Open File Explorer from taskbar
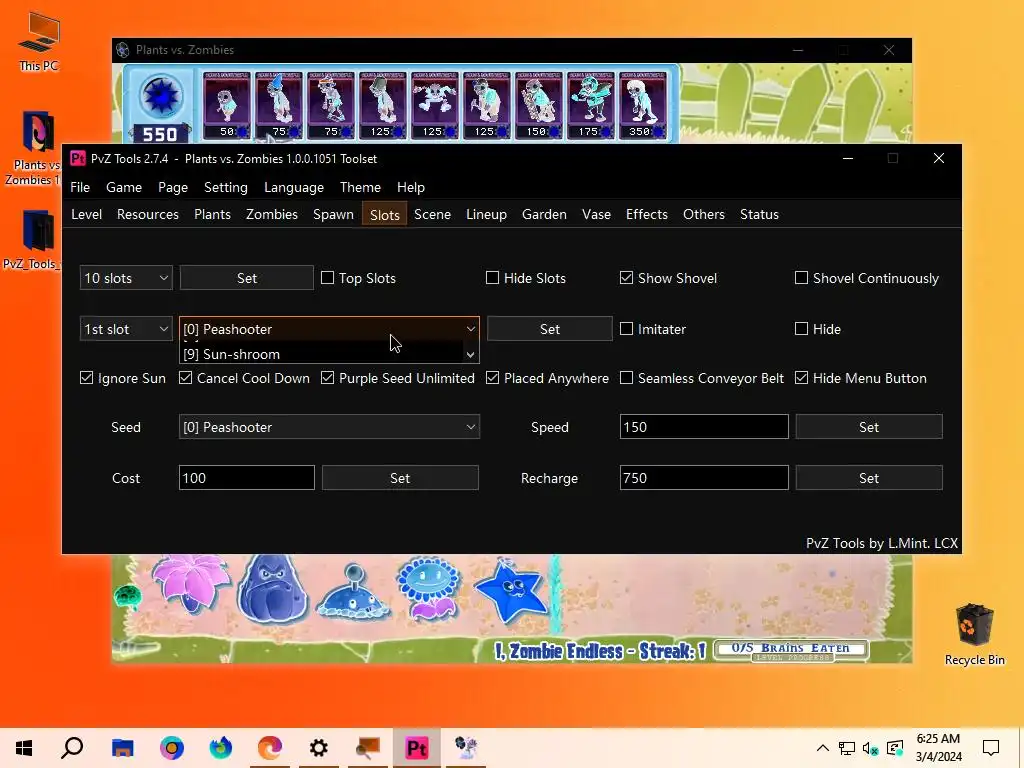The image size is (1024, 768). click(x=122, y=748)
